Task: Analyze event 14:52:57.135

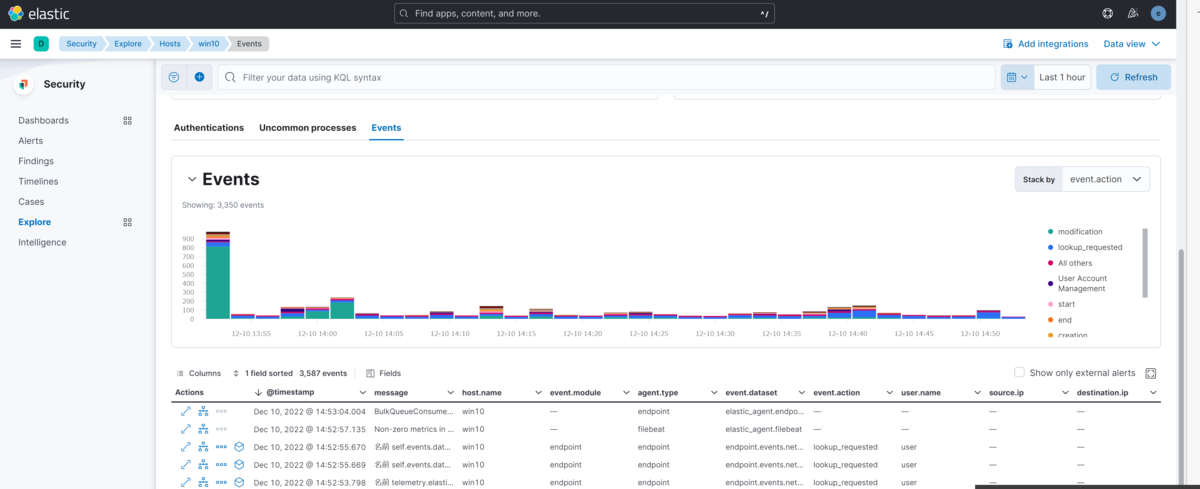Action: (x=203, y=428)
